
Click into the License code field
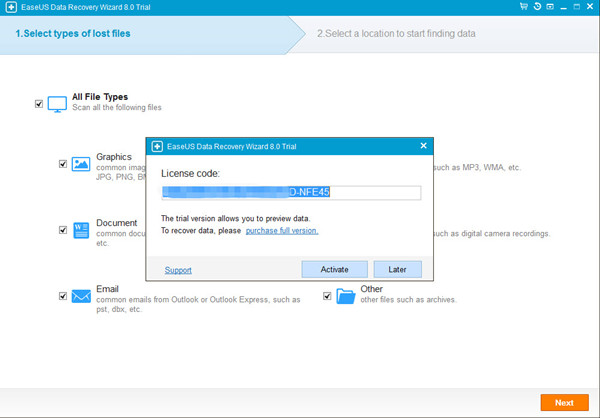pos(291,192)
